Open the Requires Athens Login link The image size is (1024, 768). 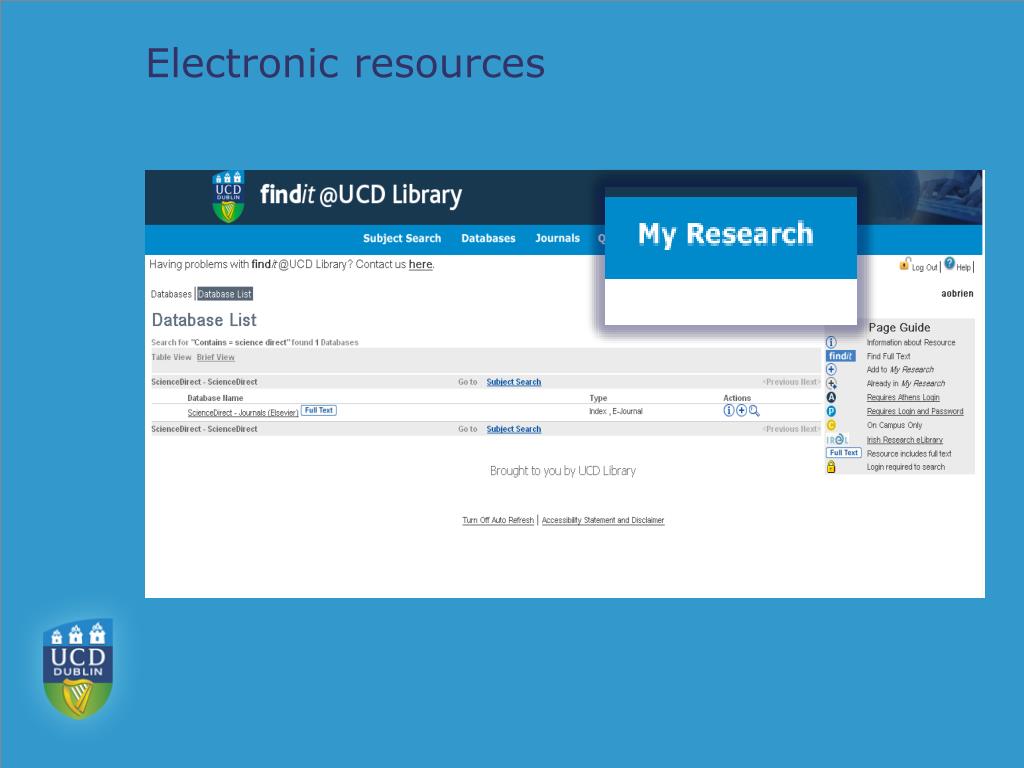[x=903, y=398]
